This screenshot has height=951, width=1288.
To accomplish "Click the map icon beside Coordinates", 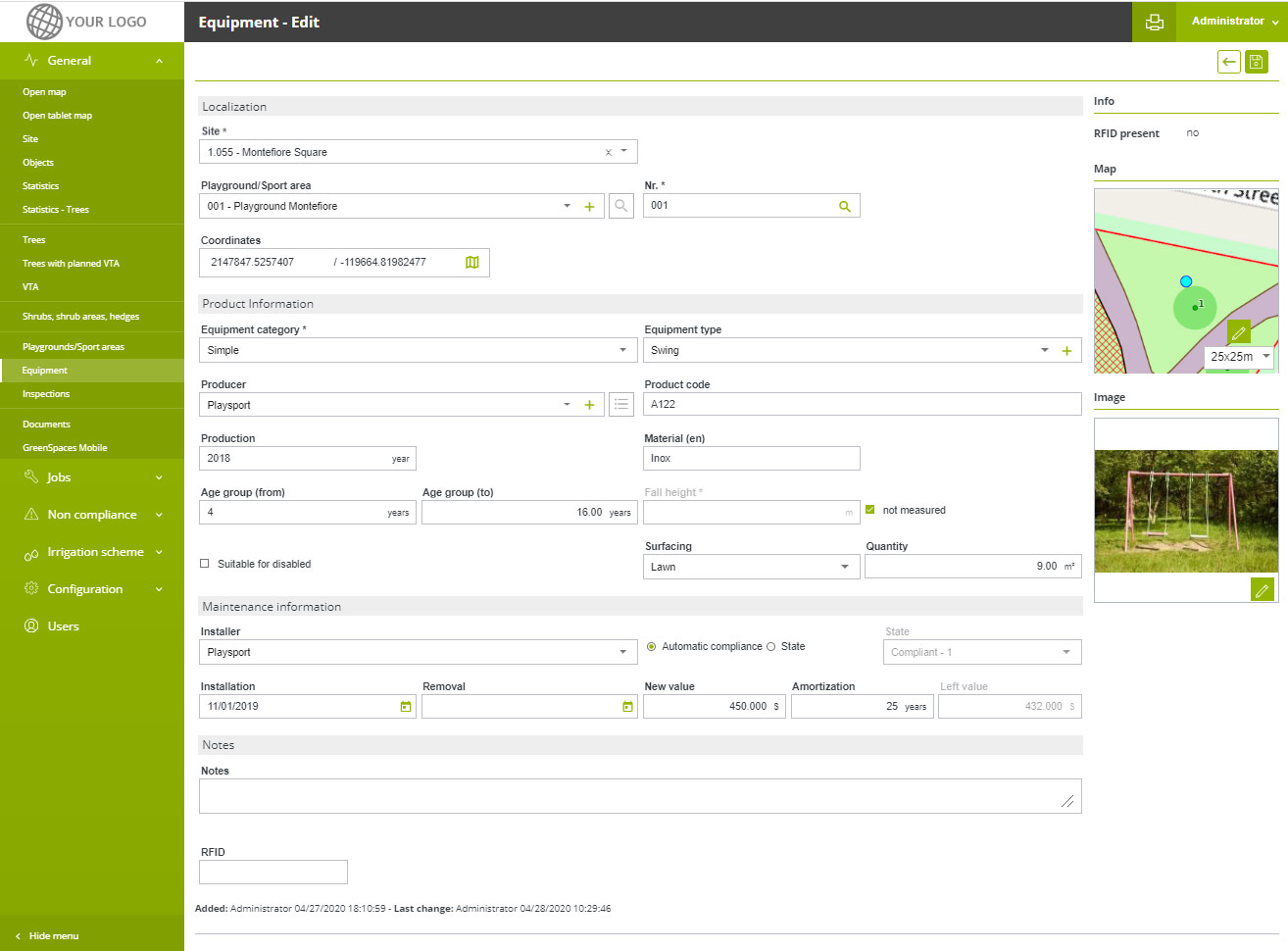I will 472,263.
